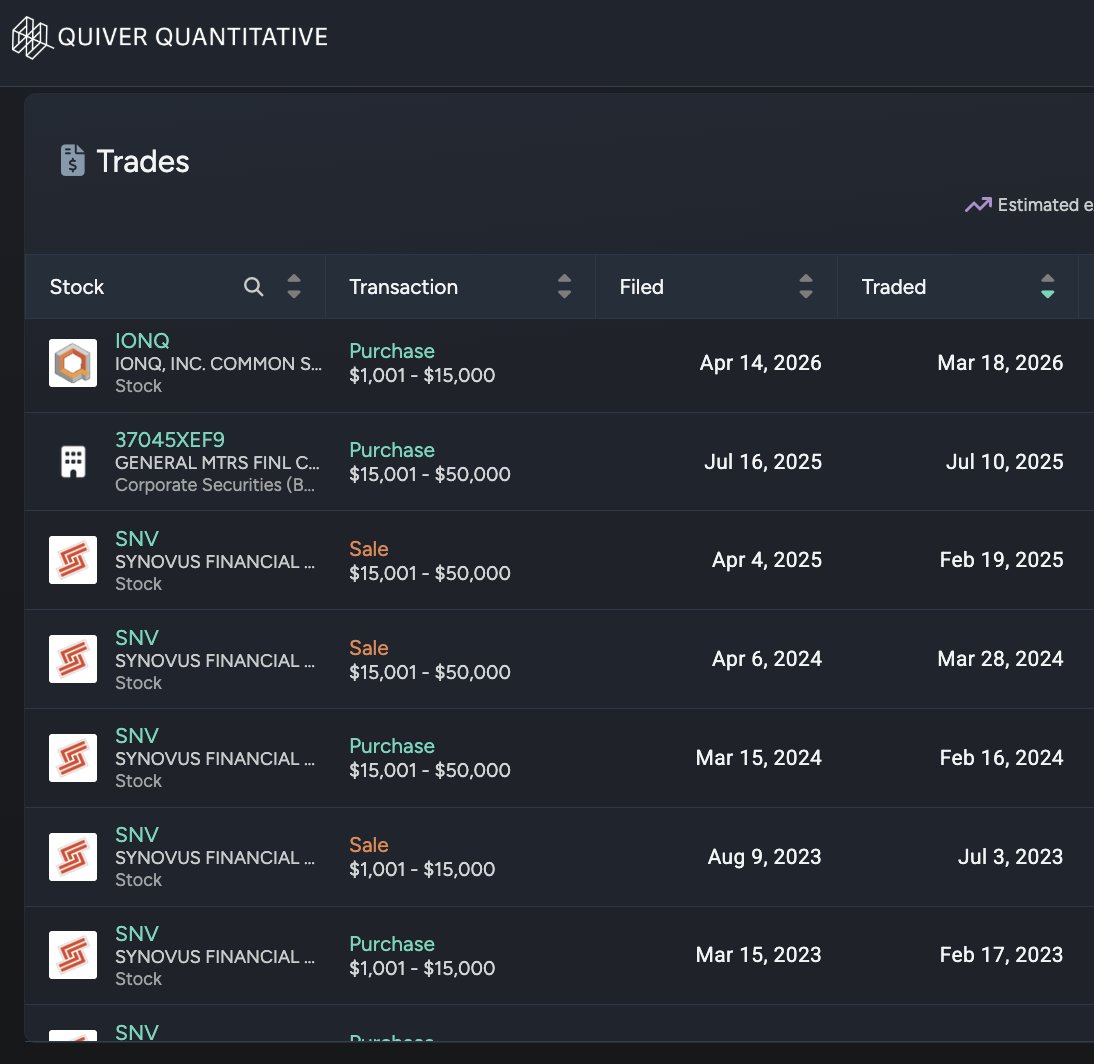Expand sort options for the Stock column
The width and height of the screenshot is (1094, 1064).
point(294,287)
